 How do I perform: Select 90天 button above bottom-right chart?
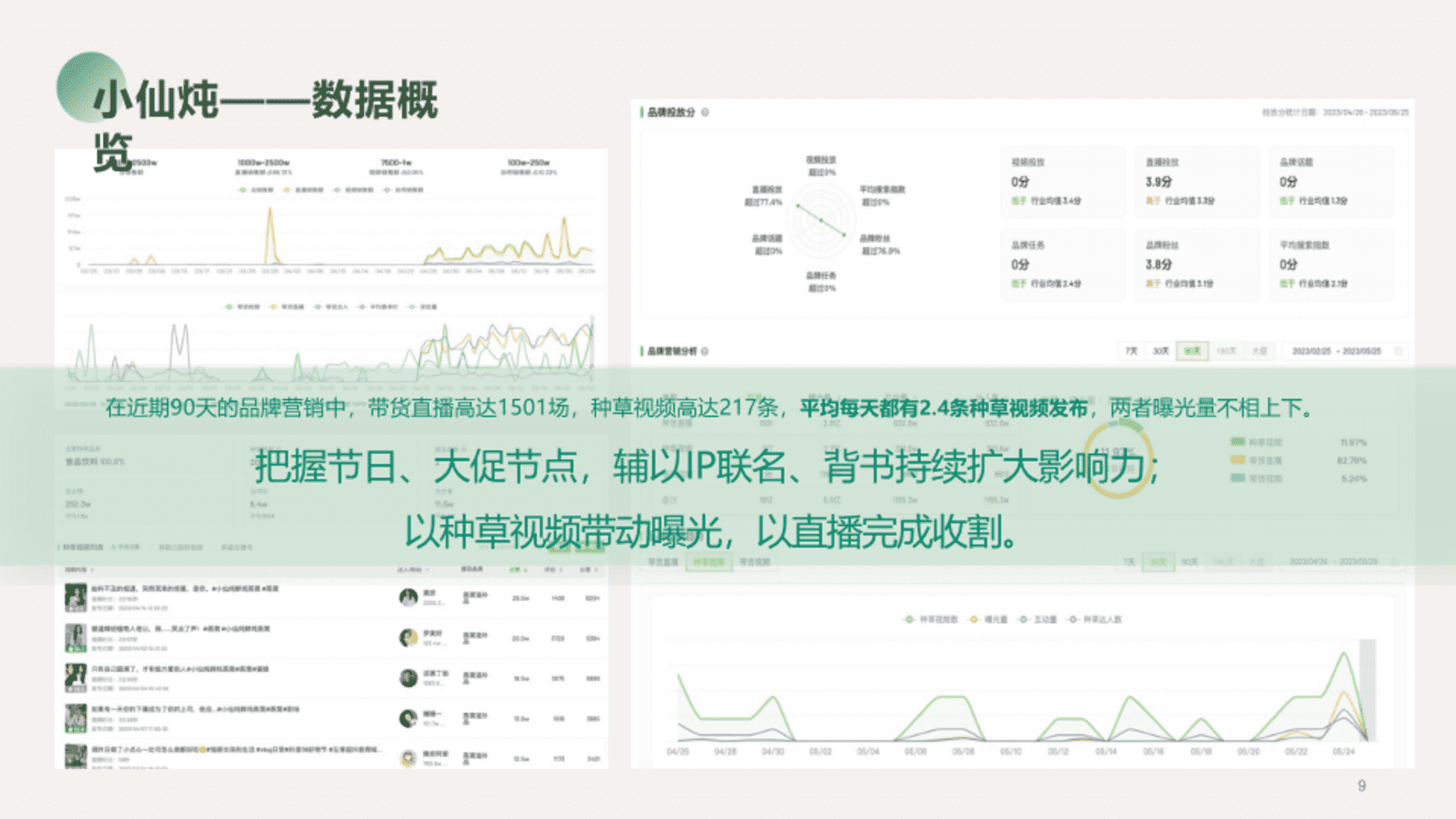coord(1189,562)
